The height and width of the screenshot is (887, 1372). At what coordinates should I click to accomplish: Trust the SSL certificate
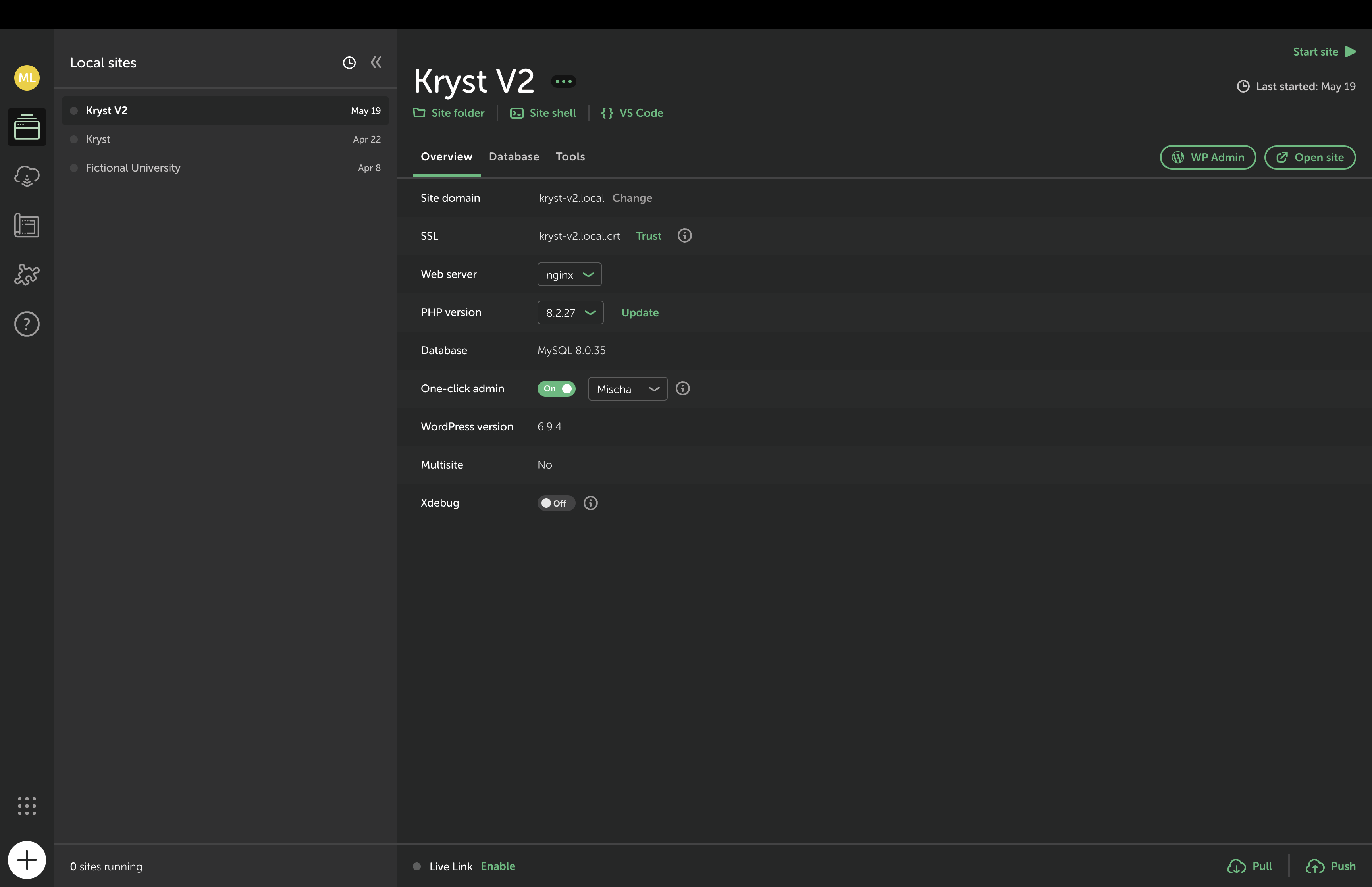(x=648, y=236)
